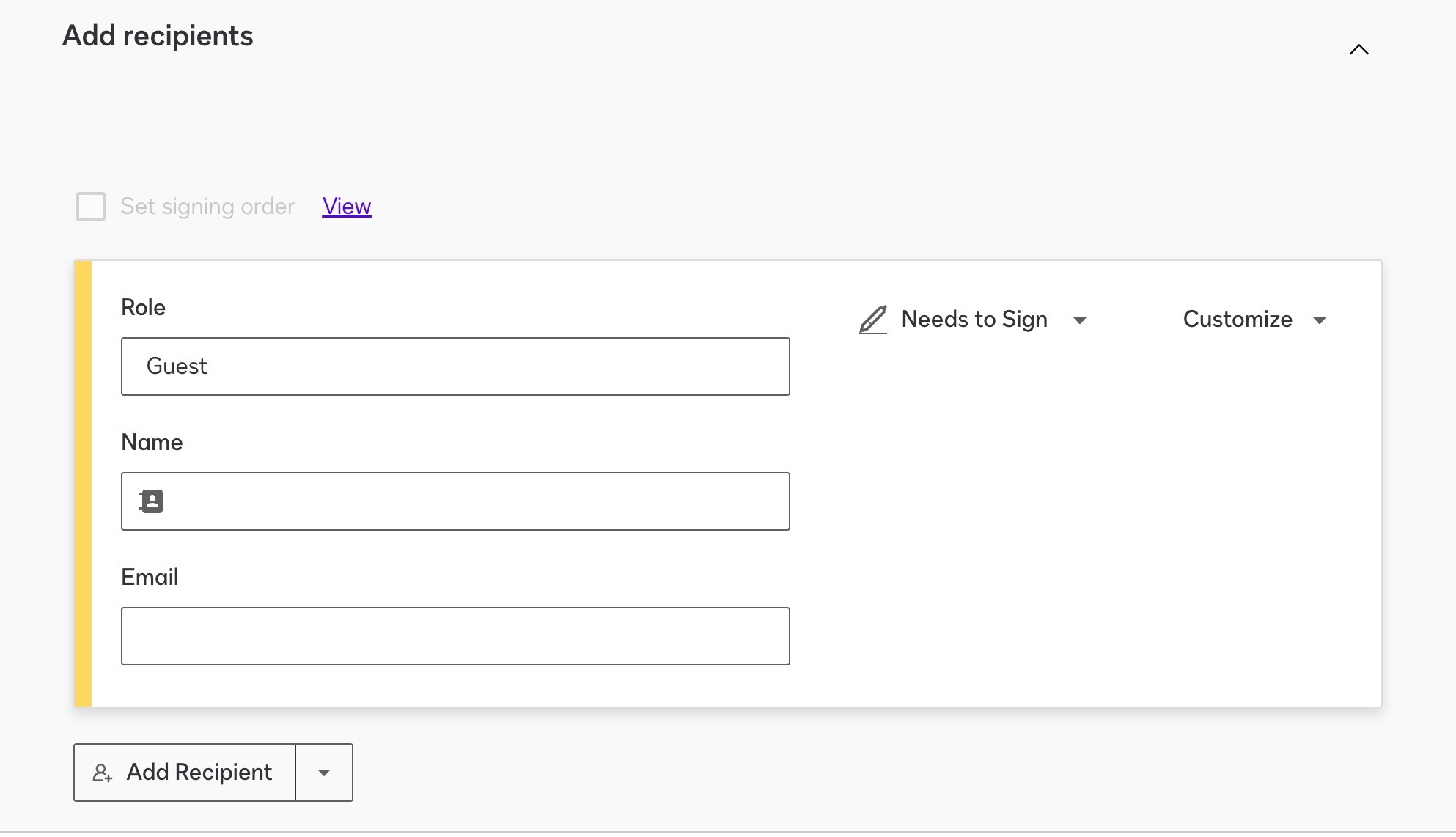
Task: Click the person-plus icon on Add Recipient
Action: 103,773
